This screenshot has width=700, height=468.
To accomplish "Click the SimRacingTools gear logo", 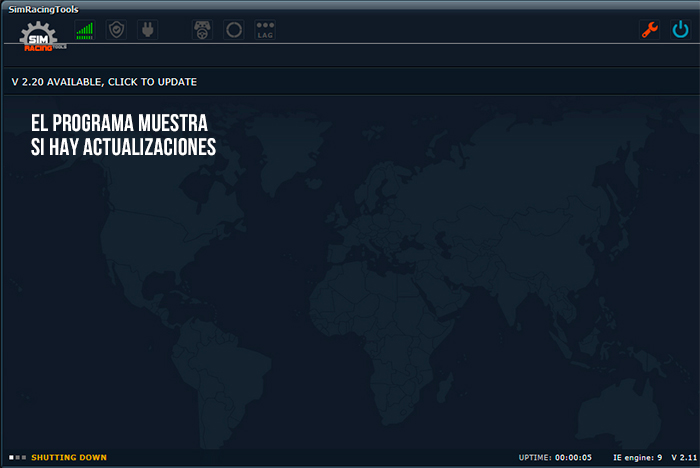I will [42, 34].
